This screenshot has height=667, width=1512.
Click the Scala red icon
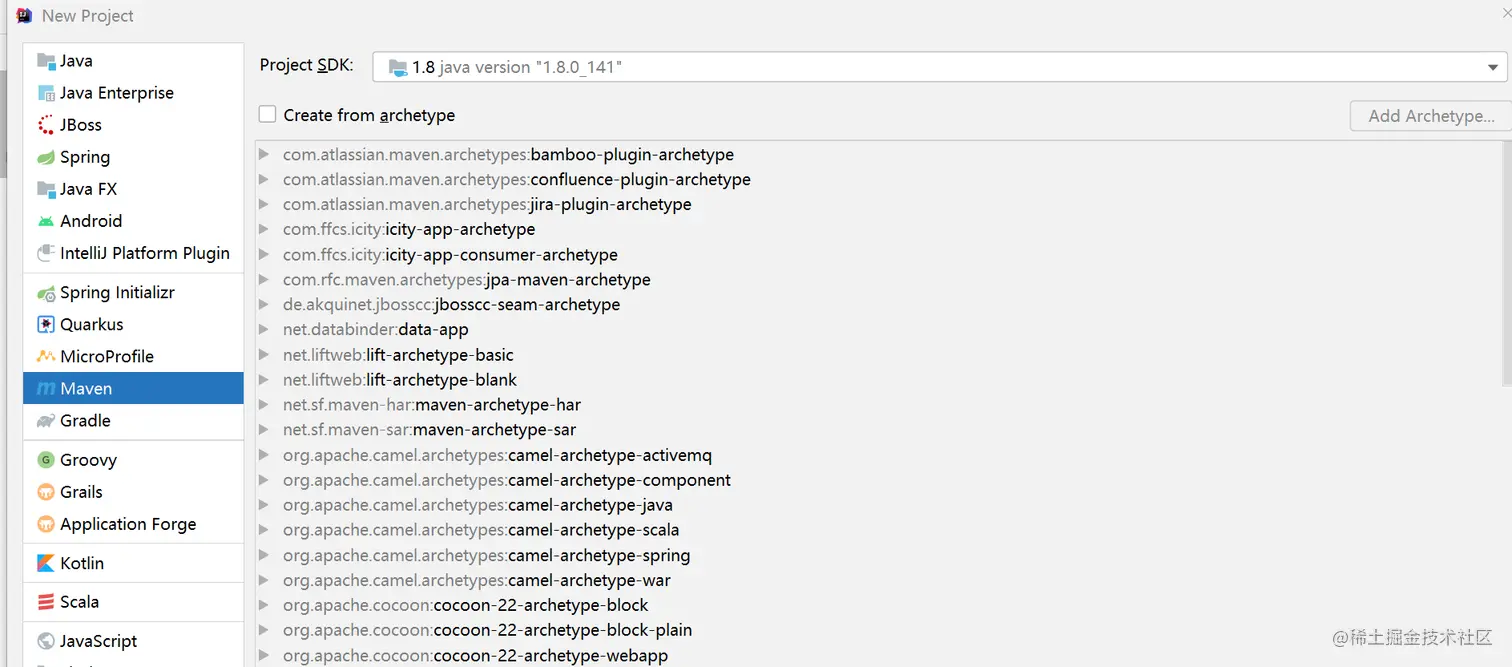tap(46, 602)
